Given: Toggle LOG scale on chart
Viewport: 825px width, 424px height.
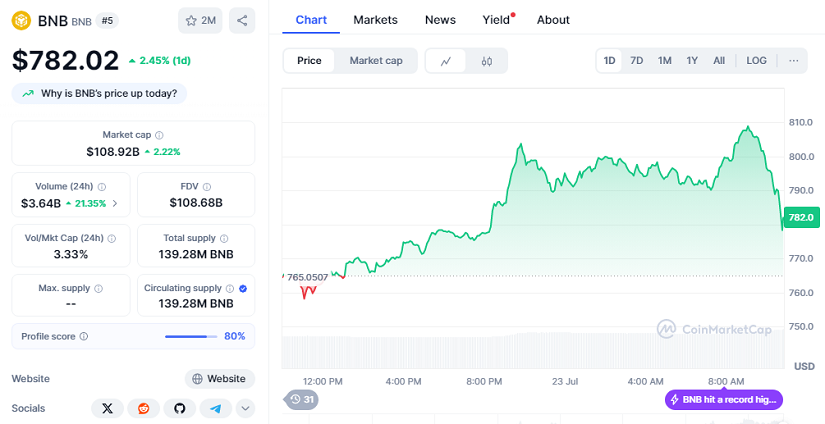Looking at the screenshot, I should tap(756, 61).
